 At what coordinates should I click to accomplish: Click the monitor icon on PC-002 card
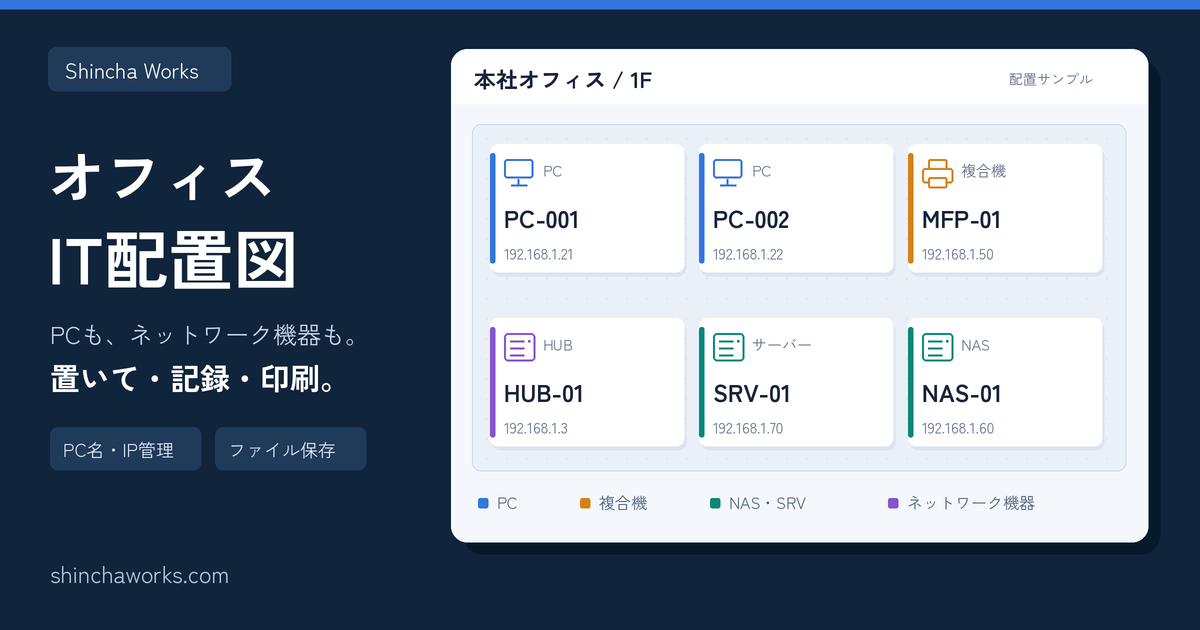[728, 172]
